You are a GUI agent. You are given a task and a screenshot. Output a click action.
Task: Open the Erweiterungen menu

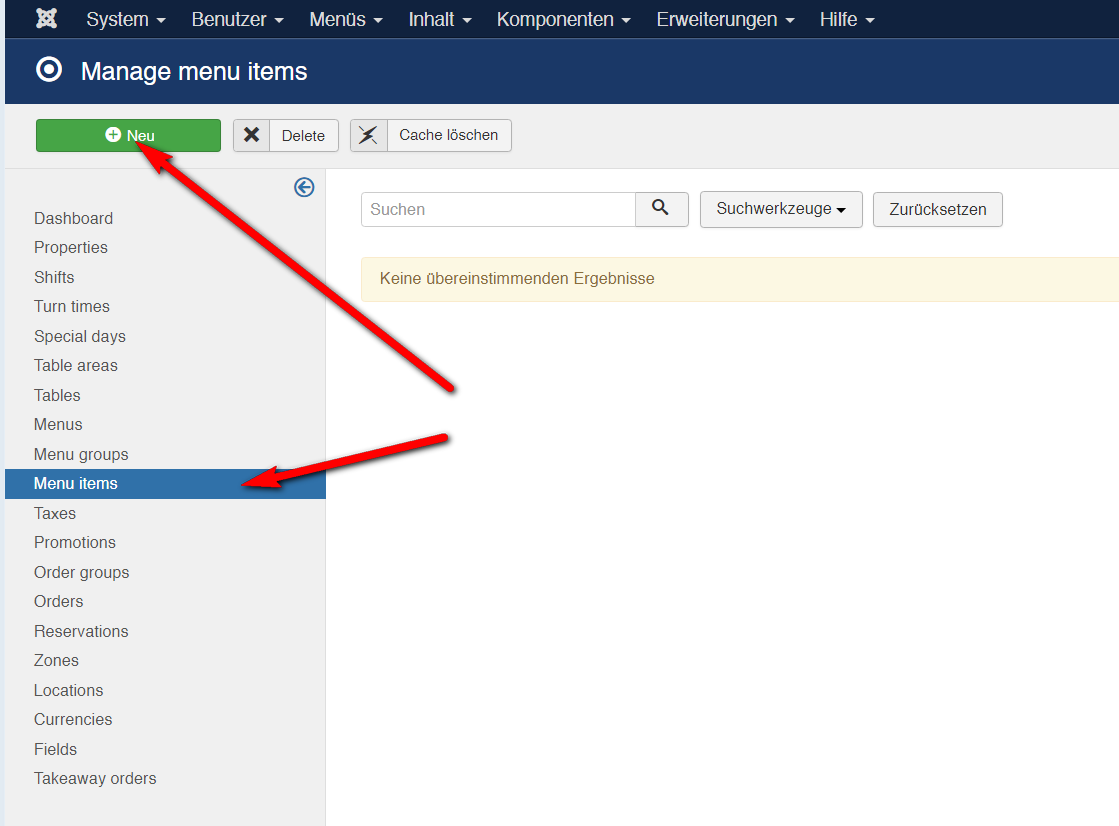click(x=726, y=19)
